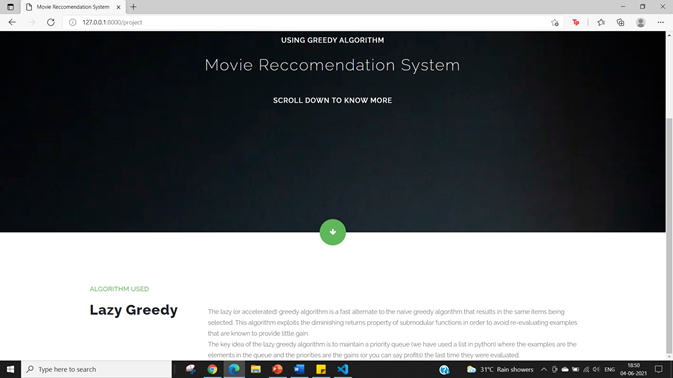Open the volume control tray icon
The image size is (673, 378).
click(596, 369)
